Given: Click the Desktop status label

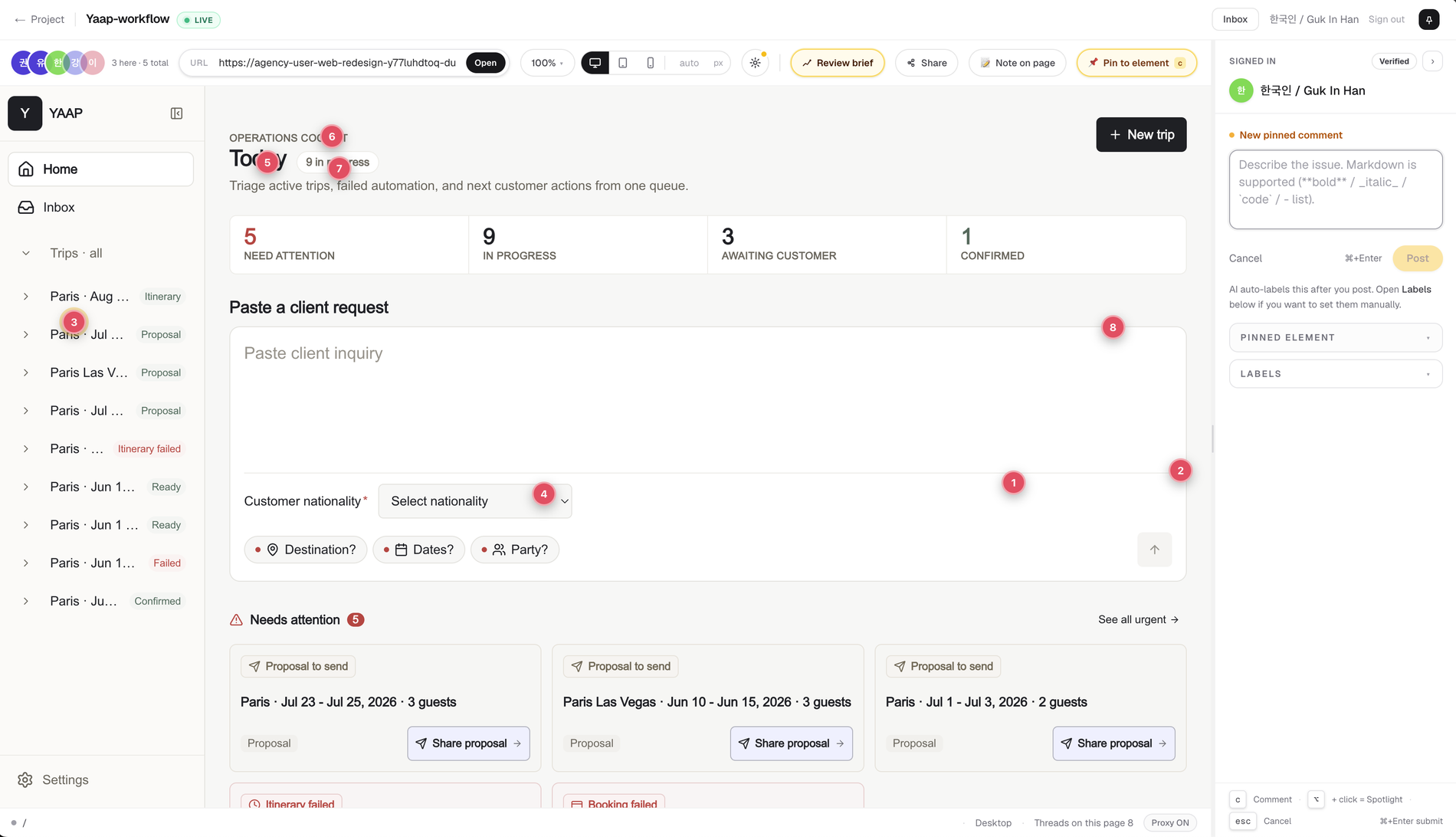Looking at the screenshot, I should [992, 822].
